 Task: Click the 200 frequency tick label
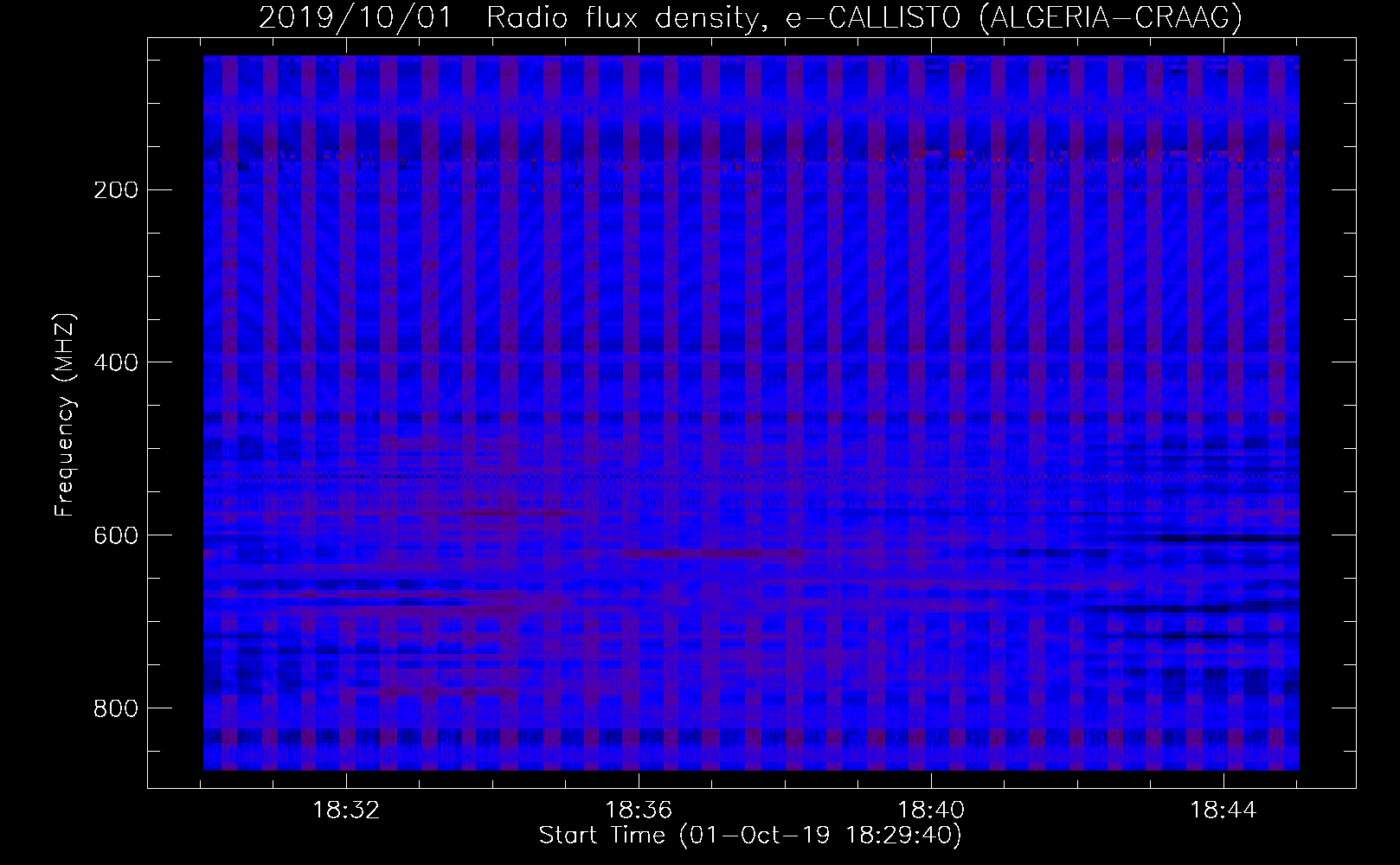tap(116, 189)
